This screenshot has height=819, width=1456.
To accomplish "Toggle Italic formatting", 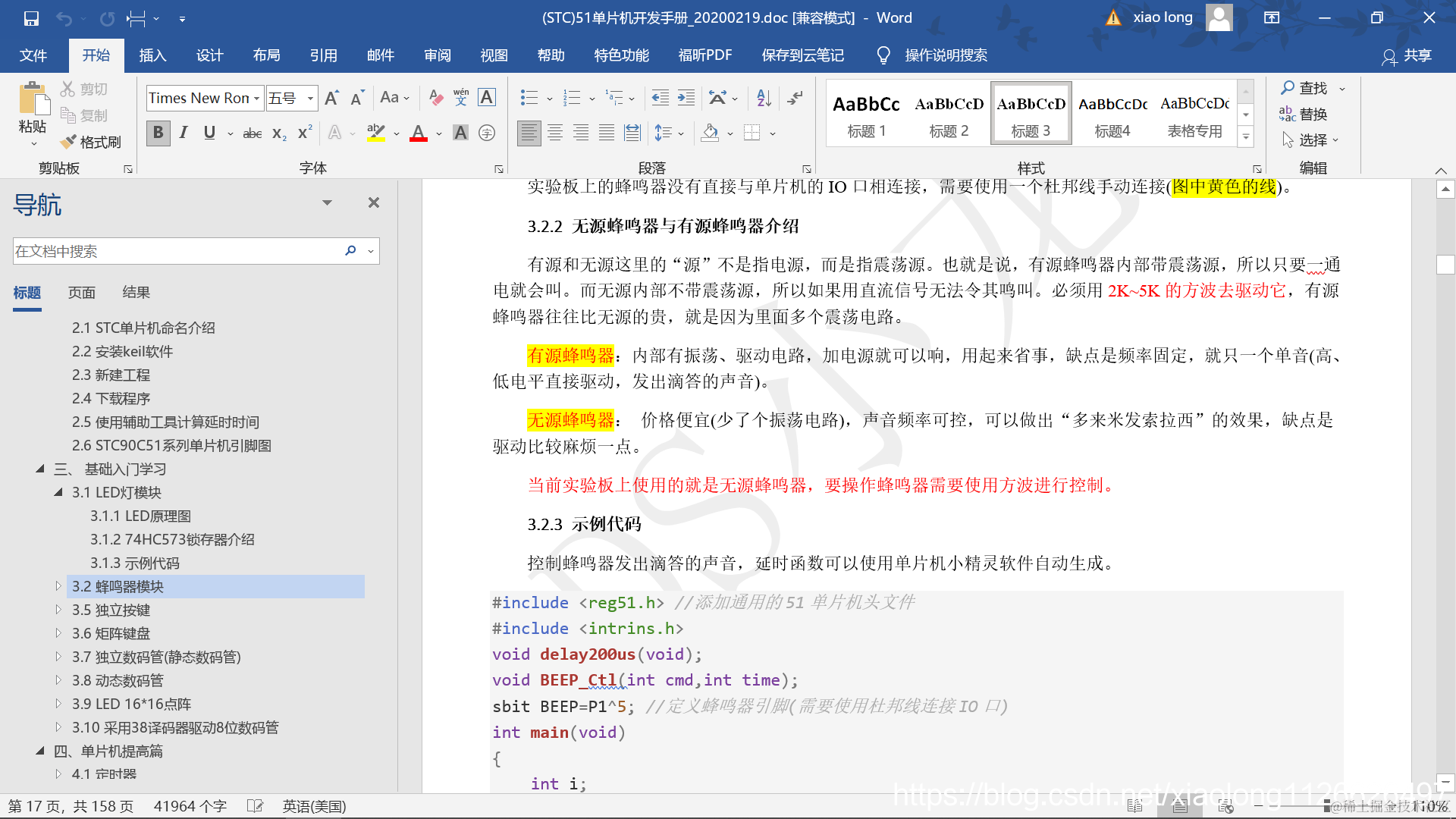I will pyautogui.click(x=184, y=133).
